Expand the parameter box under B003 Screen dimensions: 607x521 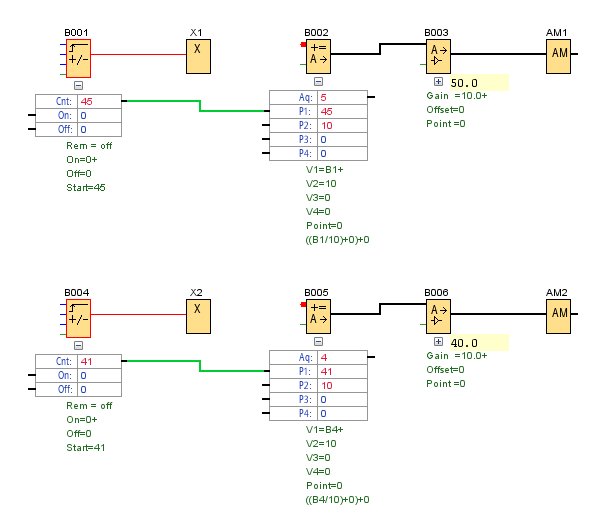[438, 81]
